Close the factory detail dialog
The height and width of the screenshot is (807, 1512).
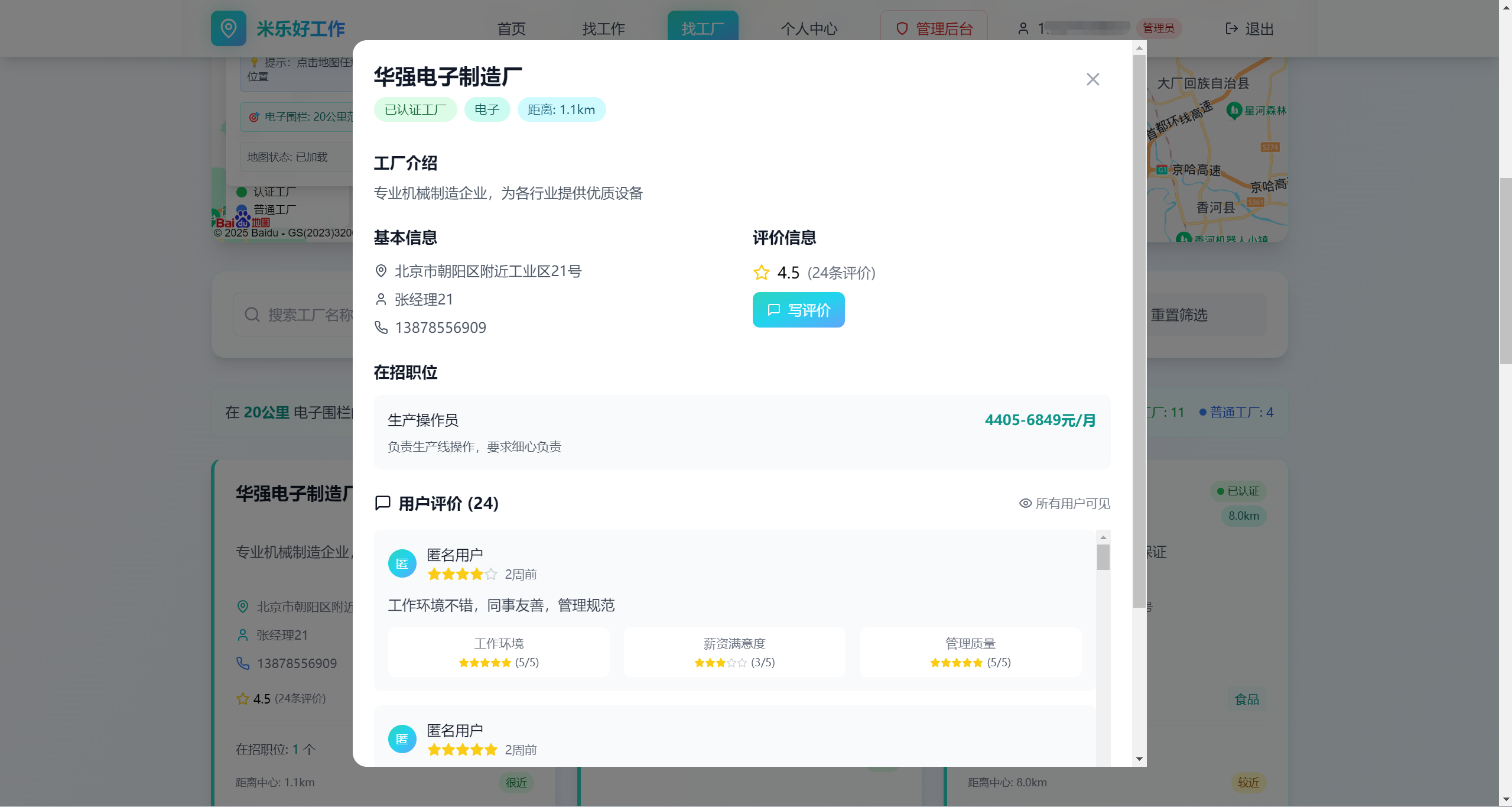(x=1092, y=79)
